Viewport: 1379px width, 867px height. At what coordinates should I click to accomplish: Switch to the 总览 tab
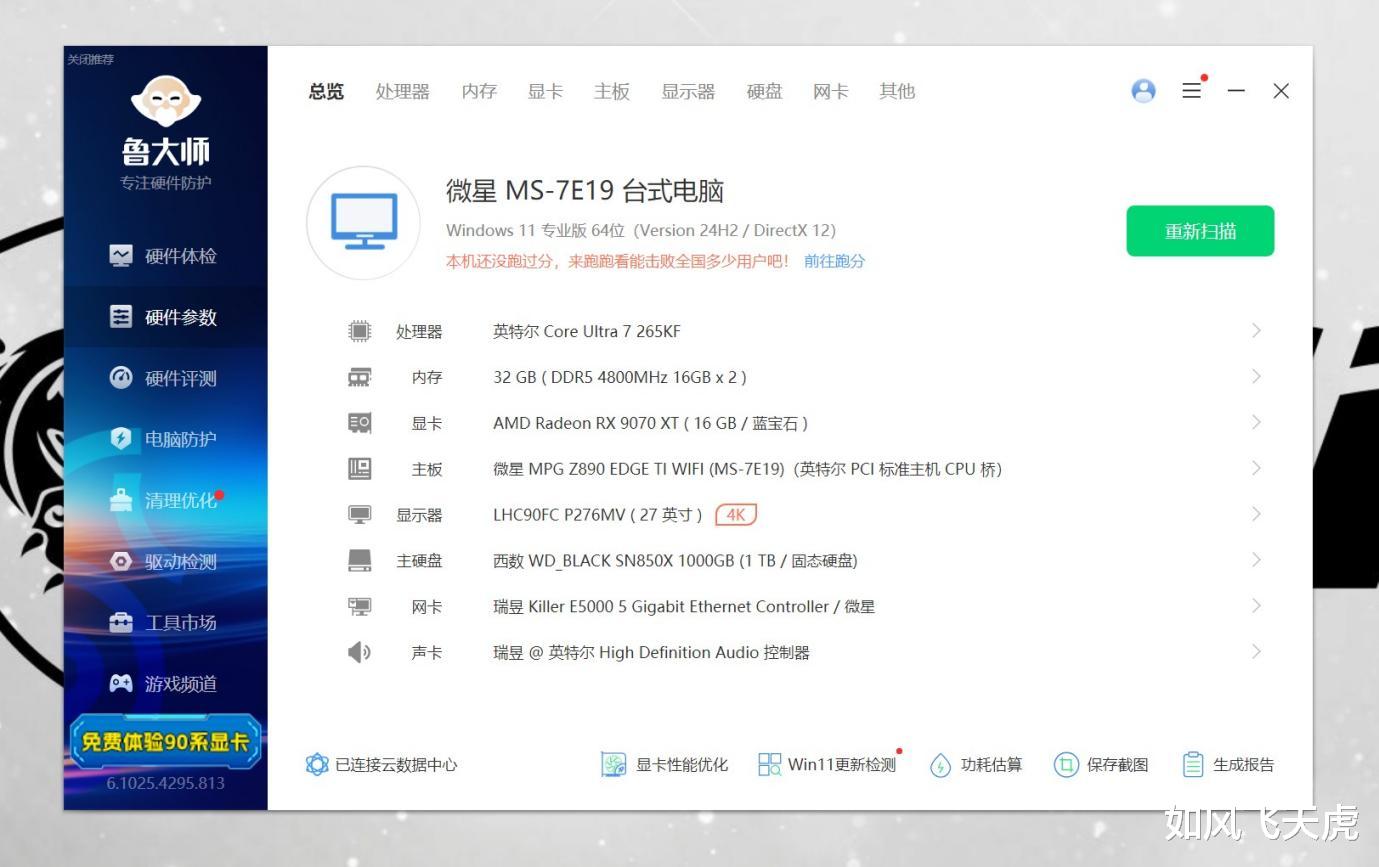tap(326, 91)
